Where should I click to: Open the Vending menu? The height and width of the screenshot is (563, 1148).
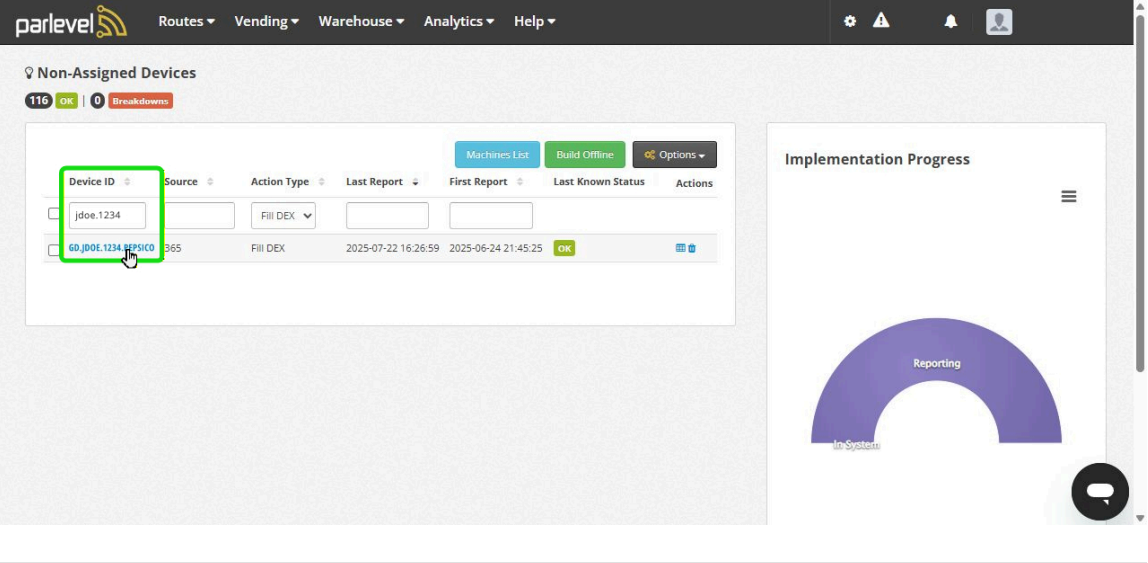tap(266, 21)
